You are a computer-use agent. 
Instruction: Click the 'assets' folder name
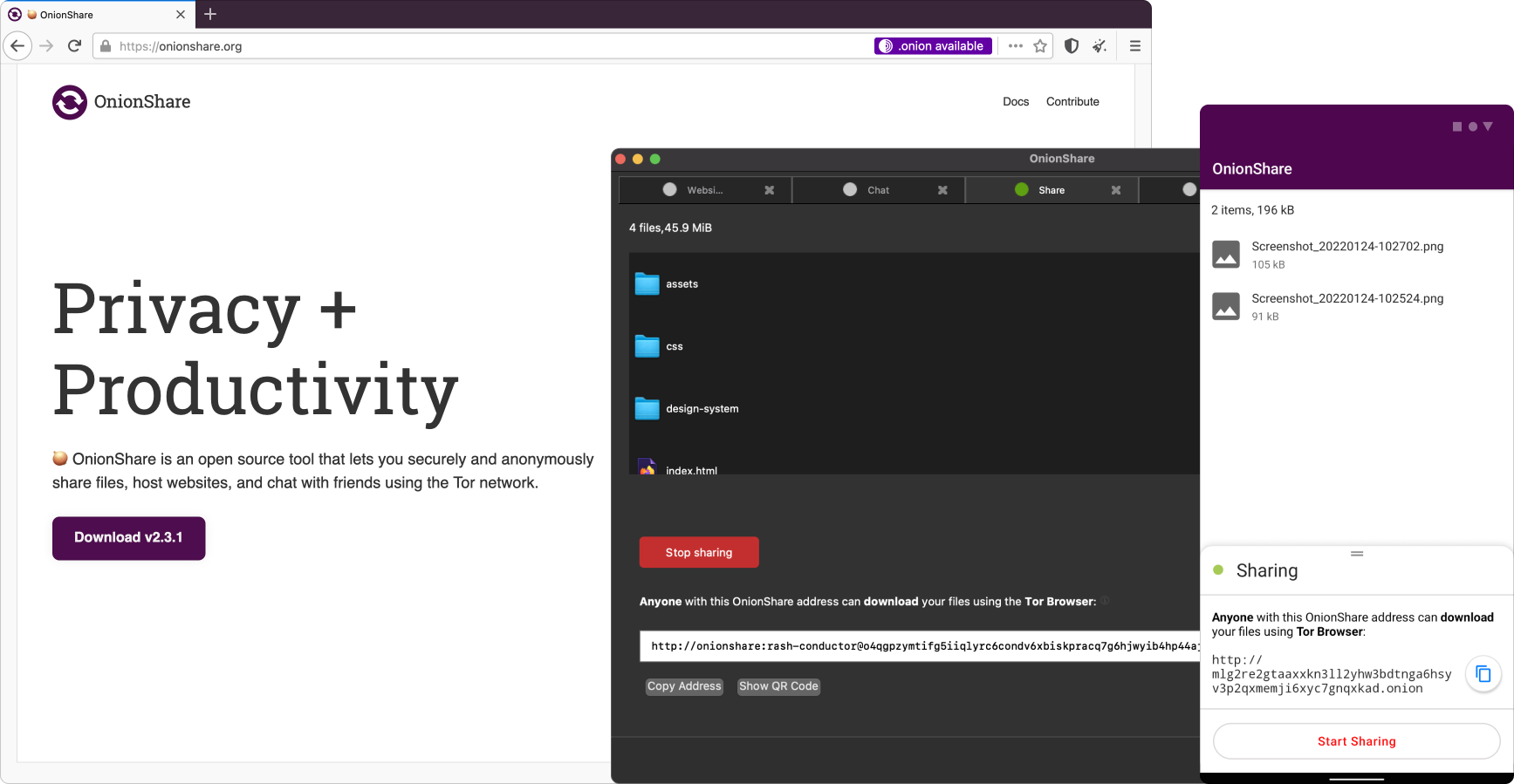pos(682,284)
